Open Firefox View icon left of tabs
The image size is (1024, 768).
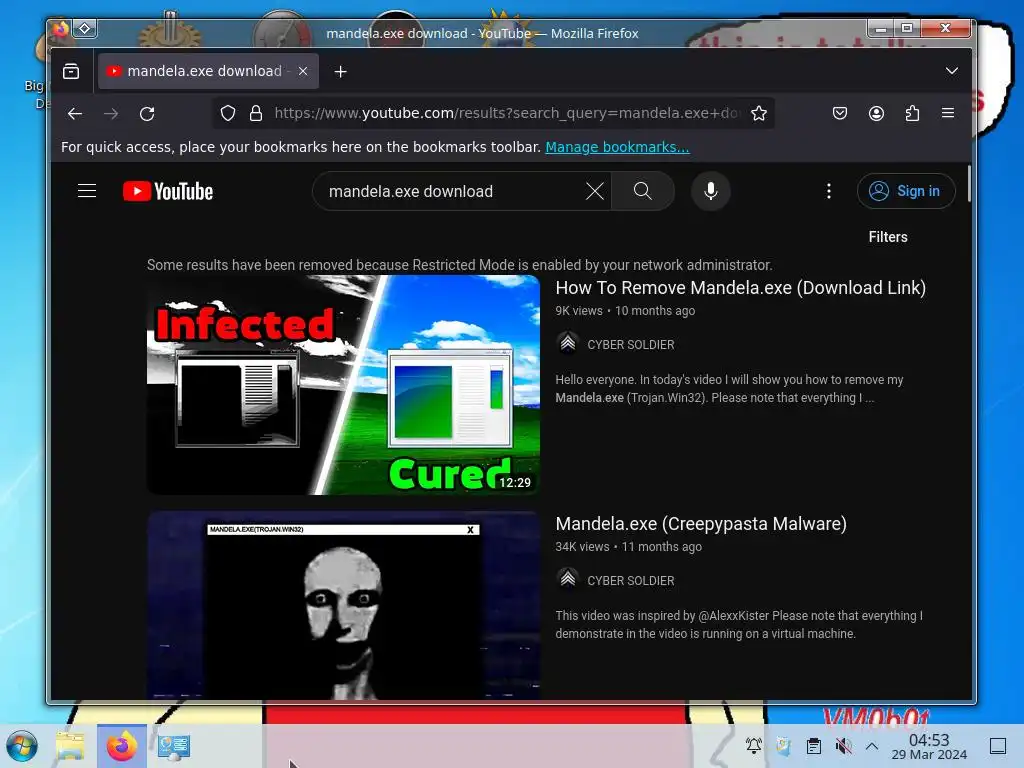[x=71, y=71]
